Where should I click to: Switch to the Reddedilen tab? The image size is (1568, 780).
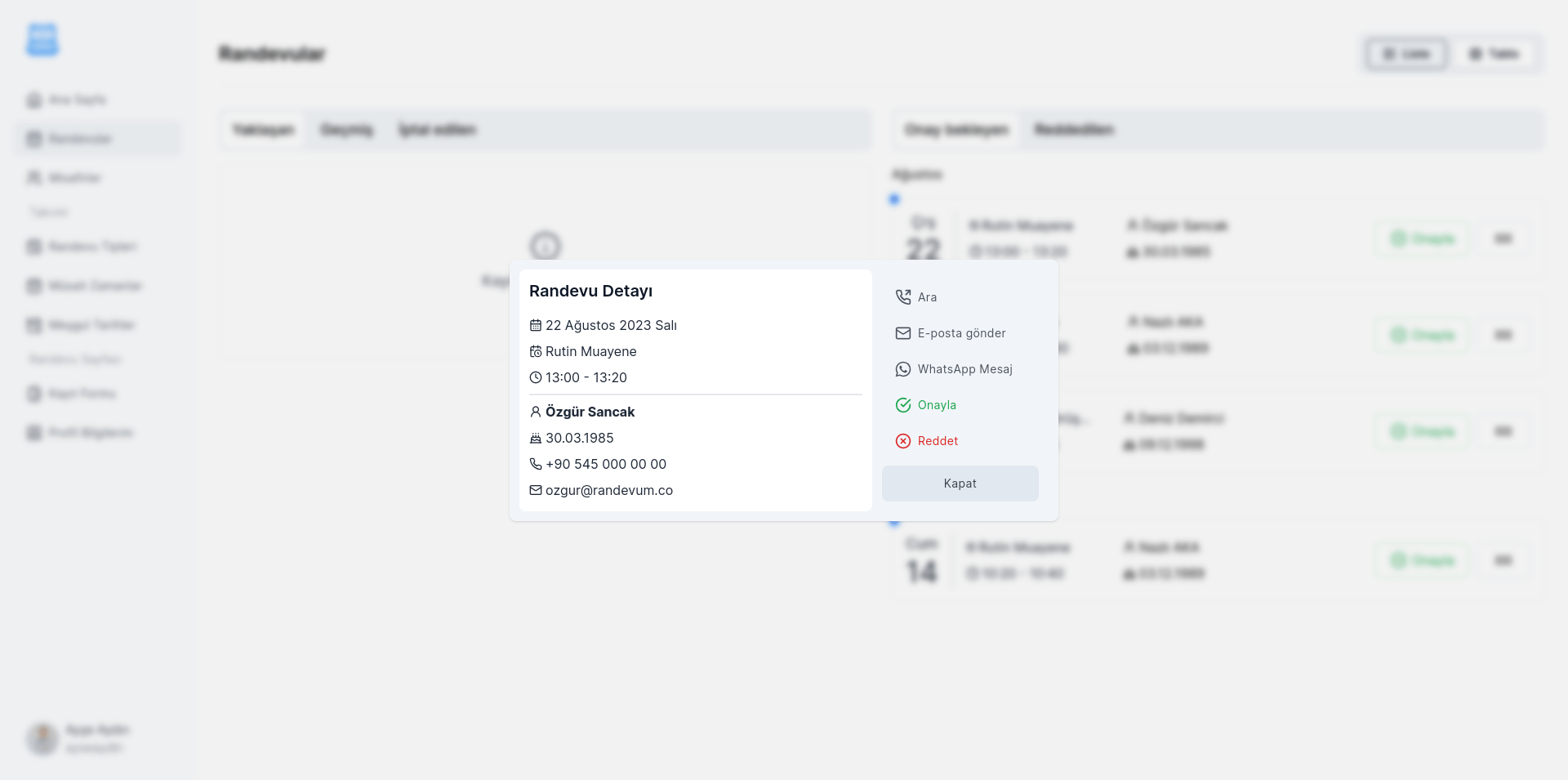point(1073,129)
